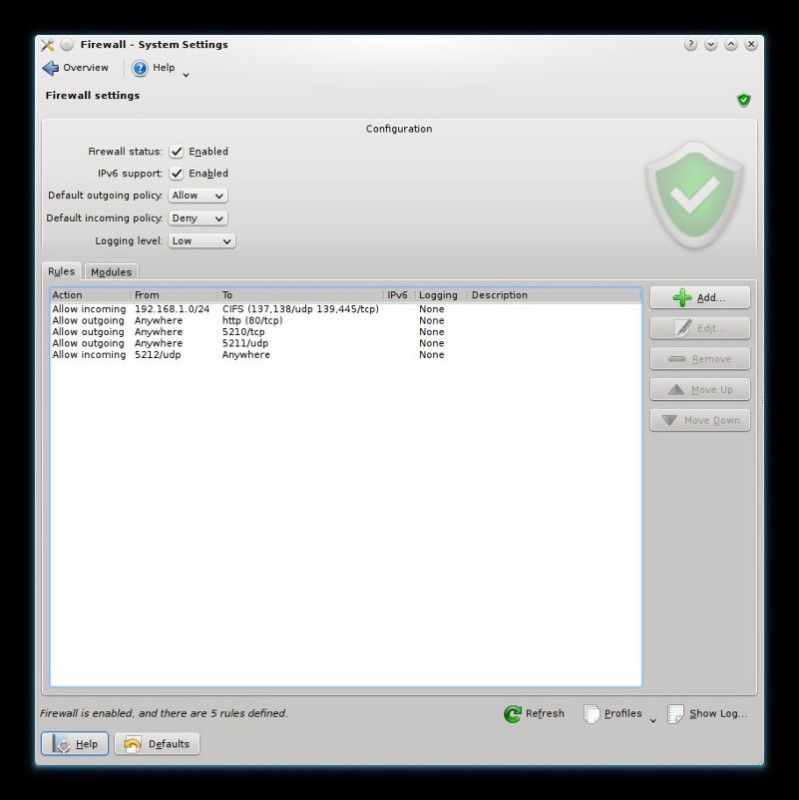Select the 5210/tcp outgoing rule
This screenshot has width=799, height=800.
coord(345,332)
